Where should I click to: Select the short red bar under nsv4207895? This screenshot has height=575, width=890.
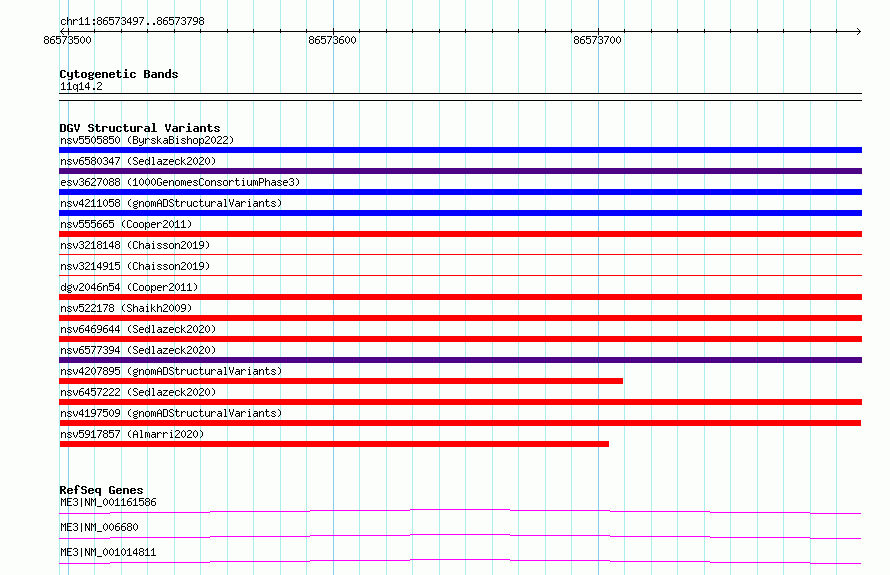(341, 381)
